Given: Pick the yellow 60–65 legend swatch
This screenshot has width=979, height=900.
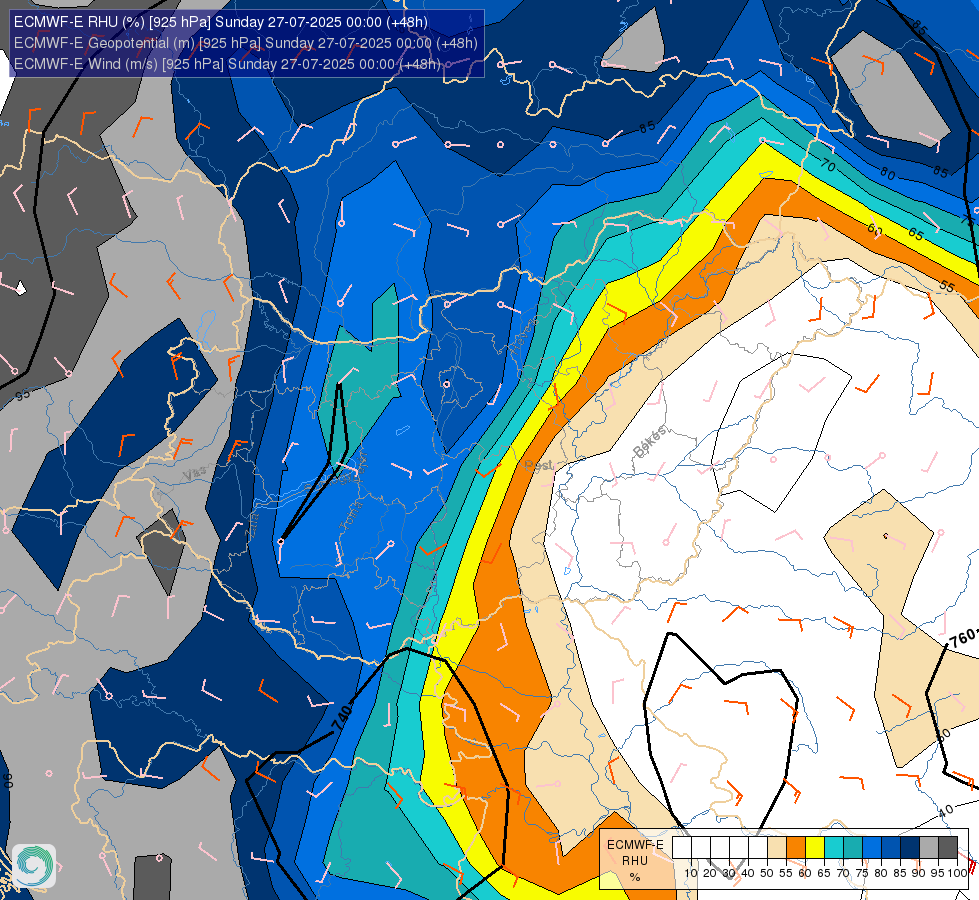Looking at the screenshot, I should pyautogui.click(x=815, y=848).
